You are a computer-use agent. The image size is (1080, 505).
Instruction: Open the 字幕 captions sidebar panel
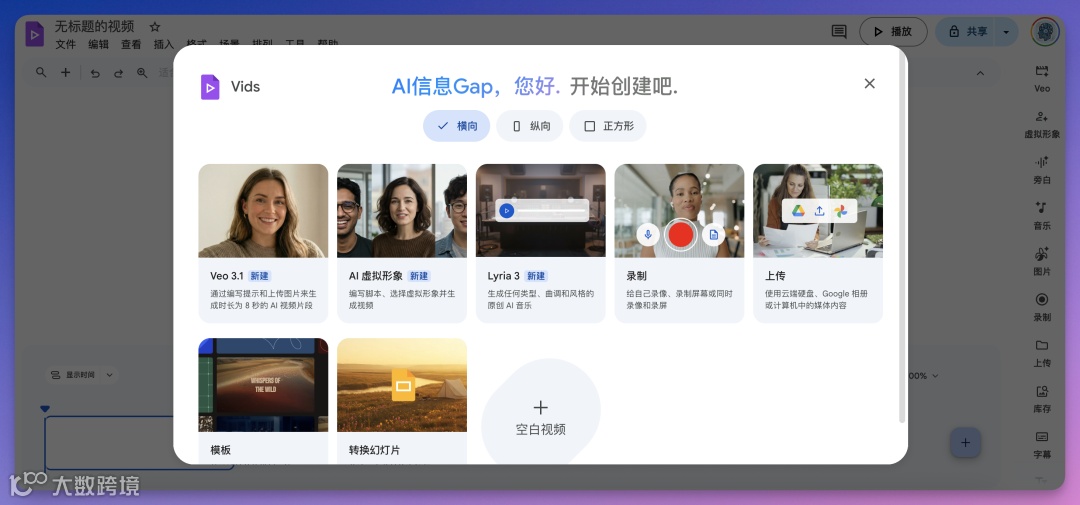(x=1041, y=444)
